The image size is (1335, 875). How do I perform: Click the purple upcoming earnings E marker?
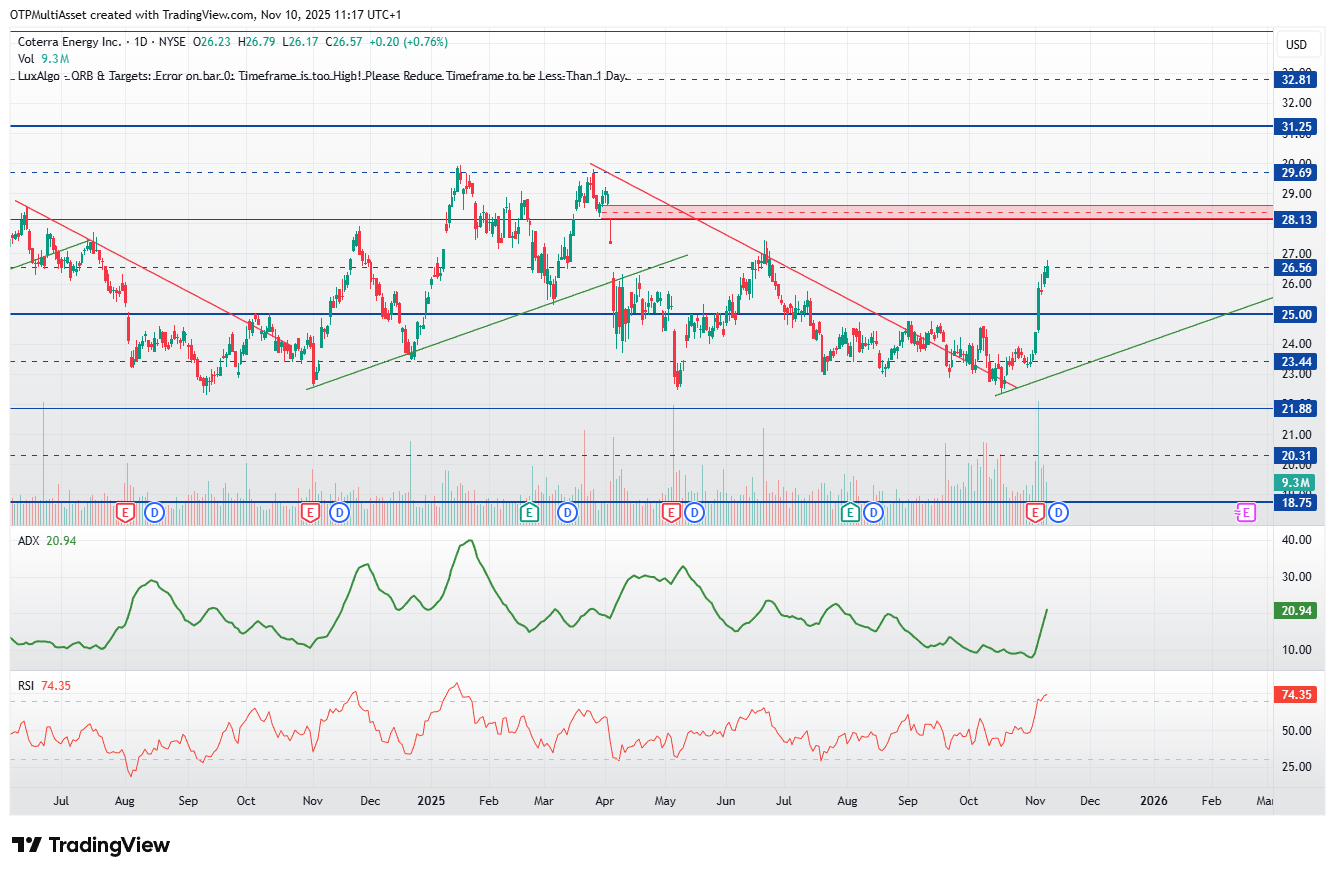pos(1245,513)
